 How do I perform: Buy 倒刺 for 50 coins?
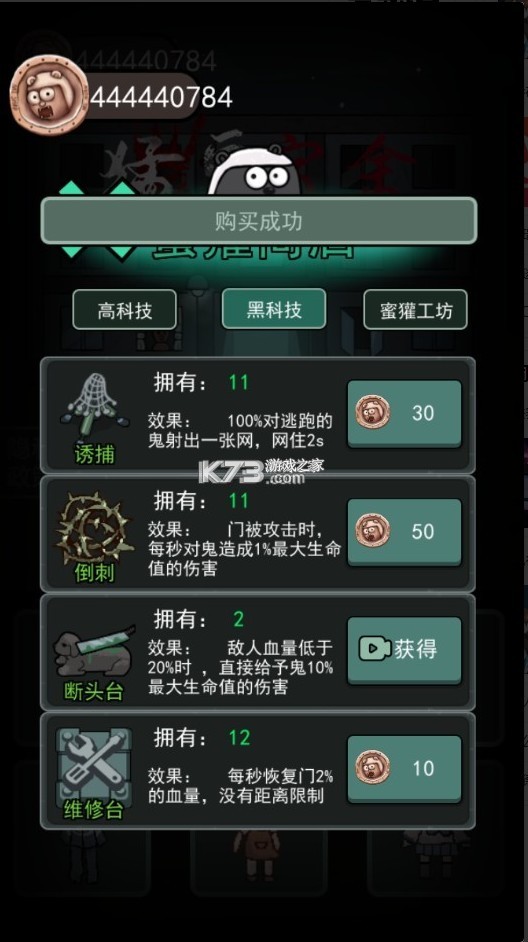[x=404, y=532]
